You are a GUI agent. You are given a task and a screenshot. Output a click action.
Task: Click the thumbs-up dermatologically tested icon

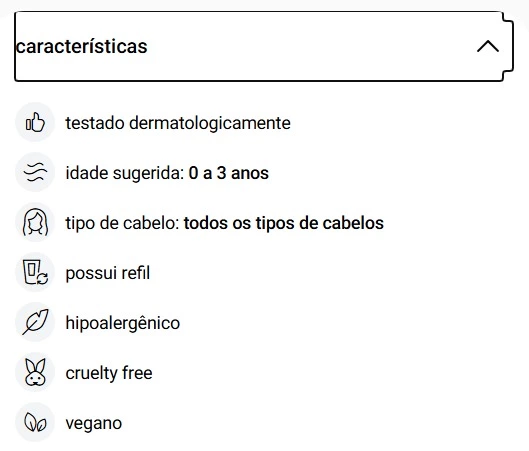pyautogui.click(x=35, y=122)
